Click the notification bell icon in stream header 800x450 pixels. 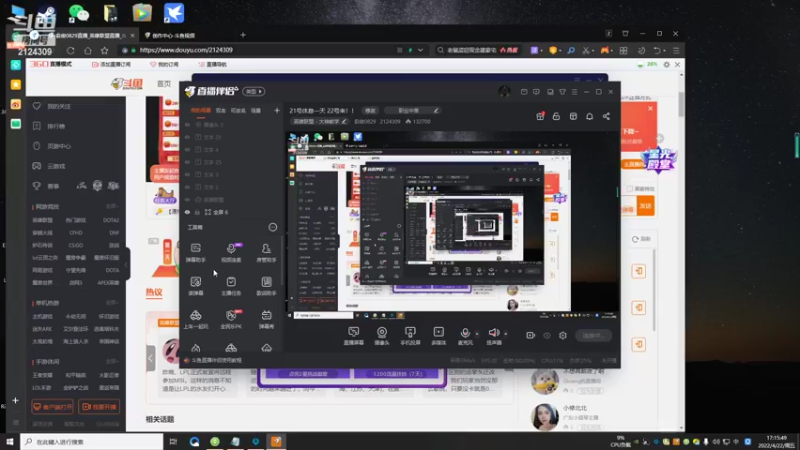coord(589,116)
